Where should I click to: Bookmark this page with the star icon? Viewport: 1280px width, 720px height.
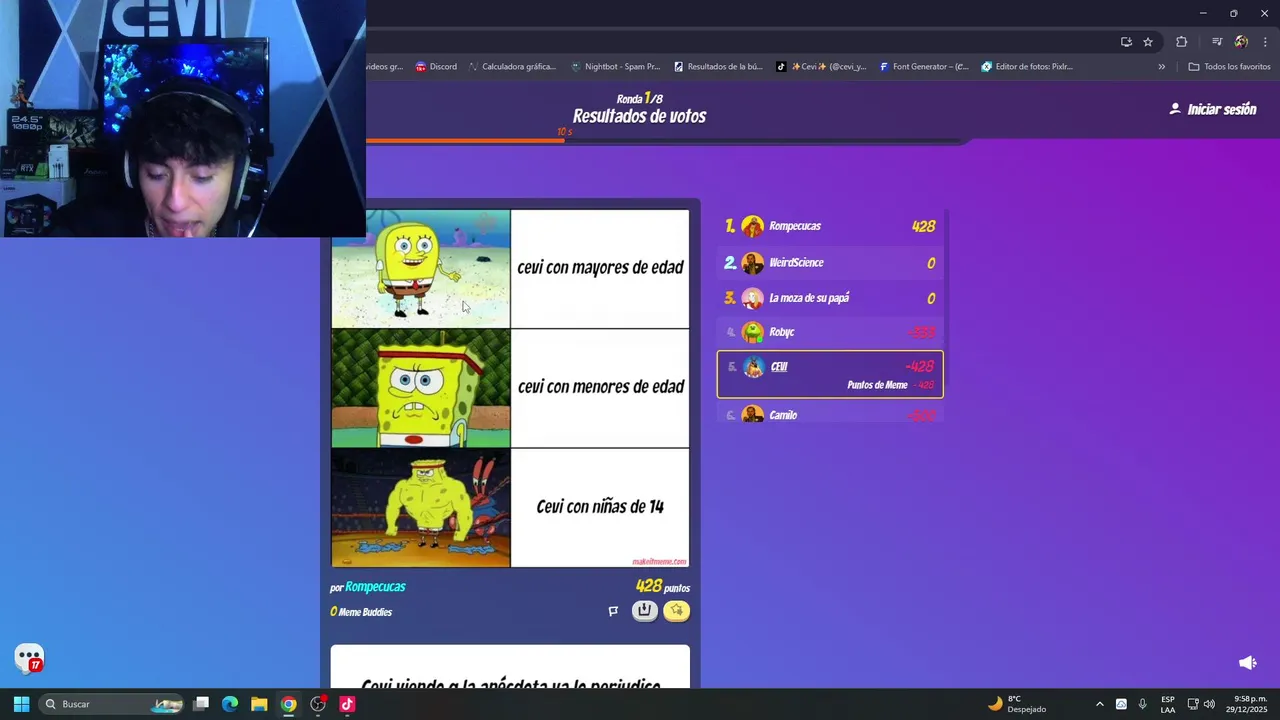1148,42
